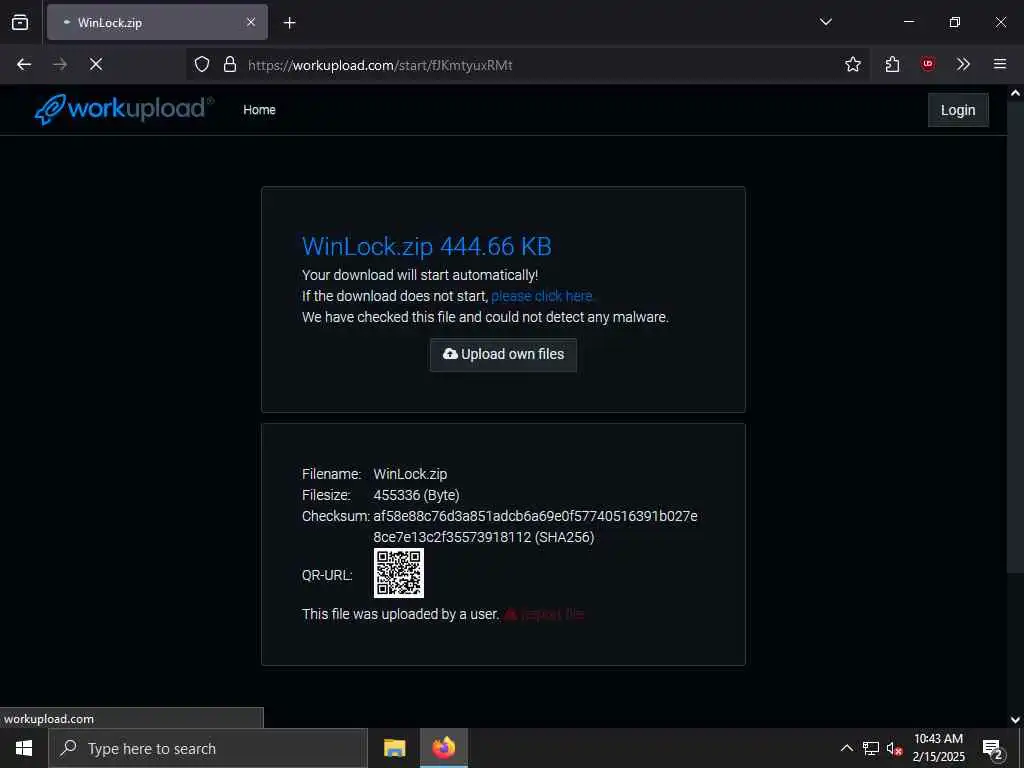1024x768 pixels.
Task: Click the Login button
Action: 958,110
